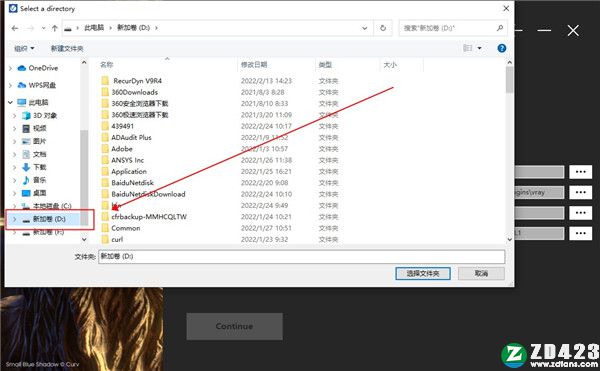
Task: Click 新加卷 (D:) in the address breadcrumb
Action: (x=133, y=28)
